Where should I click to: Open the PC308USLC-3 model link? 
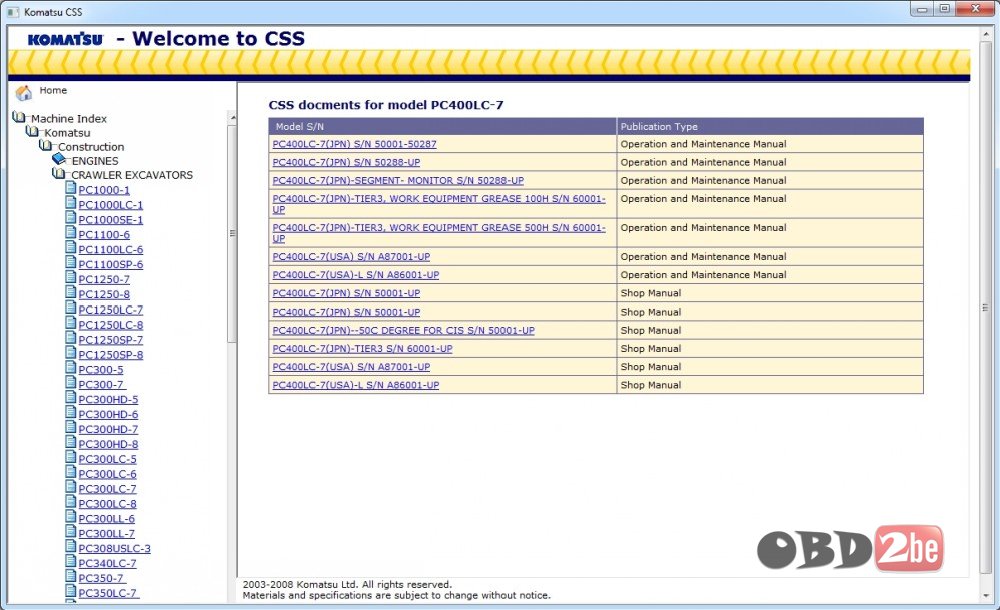pyautogui.click(x=114, y=549)
